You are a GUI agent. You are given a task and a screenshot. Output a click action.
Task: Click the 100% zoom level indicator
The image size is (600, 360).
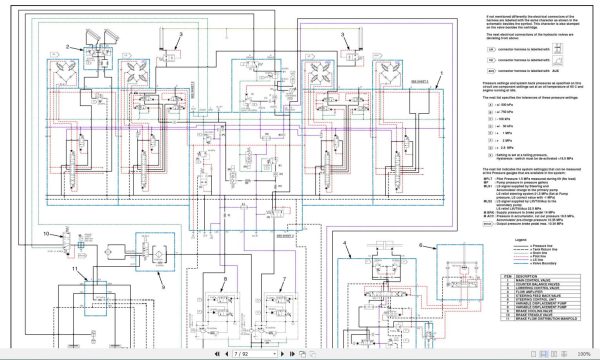pyautogui.click(x=584, y=354)
